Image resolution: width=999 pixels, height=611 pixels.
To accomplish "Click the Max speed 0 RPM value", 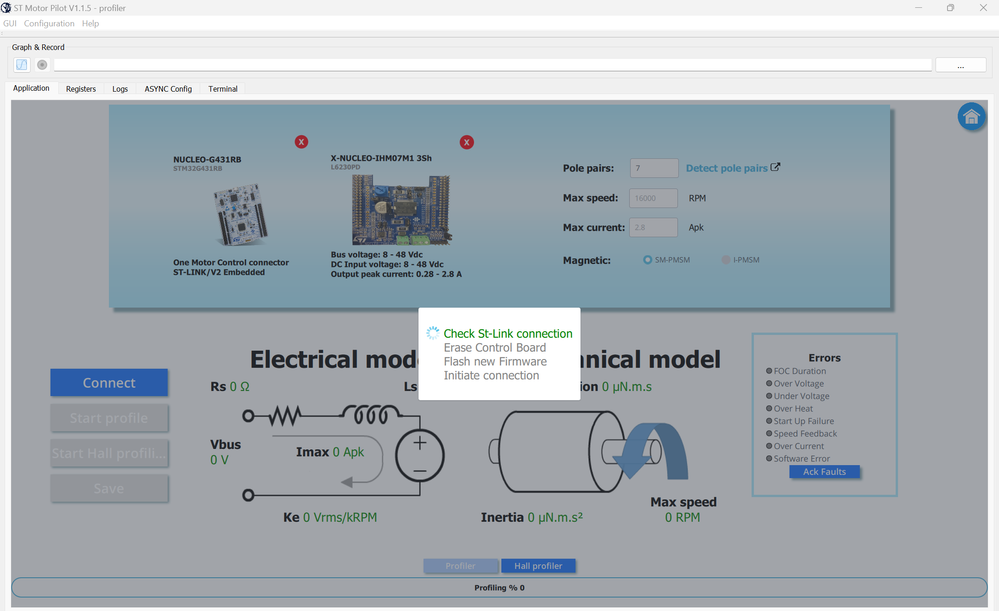I will pos(682,517).
